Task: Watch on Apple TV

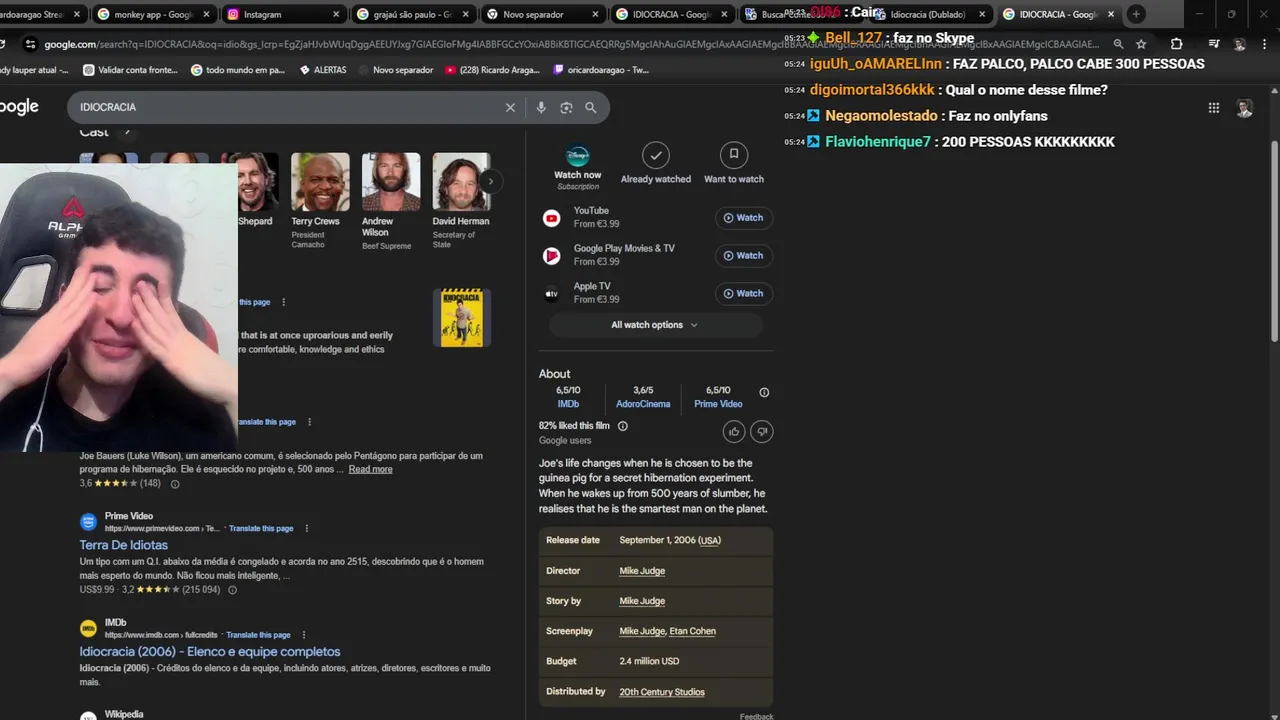Action: pos(743,294)
